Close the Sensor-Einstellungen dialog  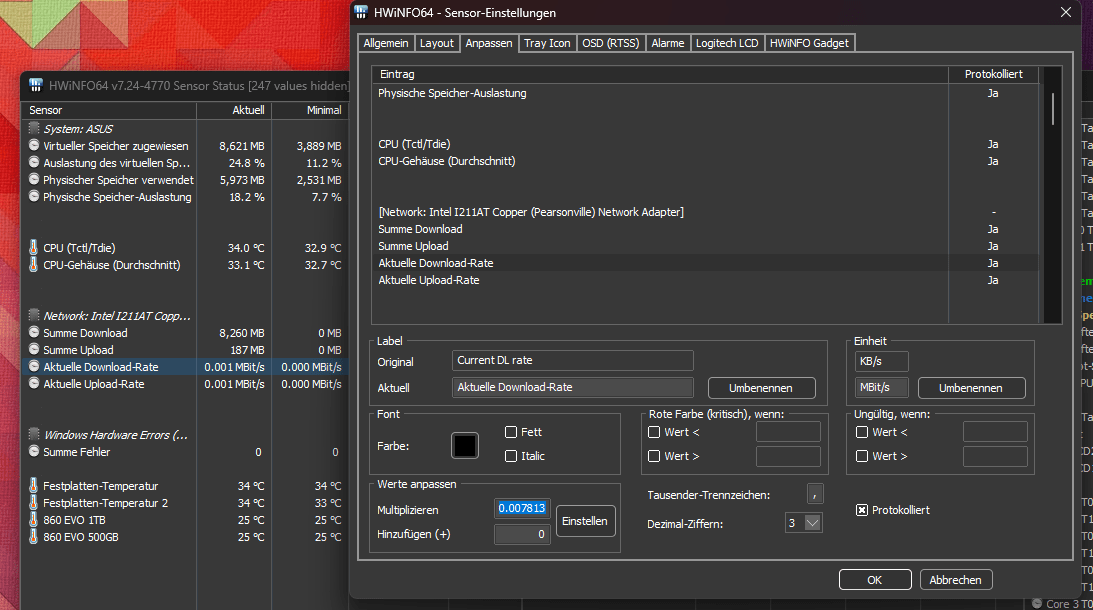point(1066,13)
